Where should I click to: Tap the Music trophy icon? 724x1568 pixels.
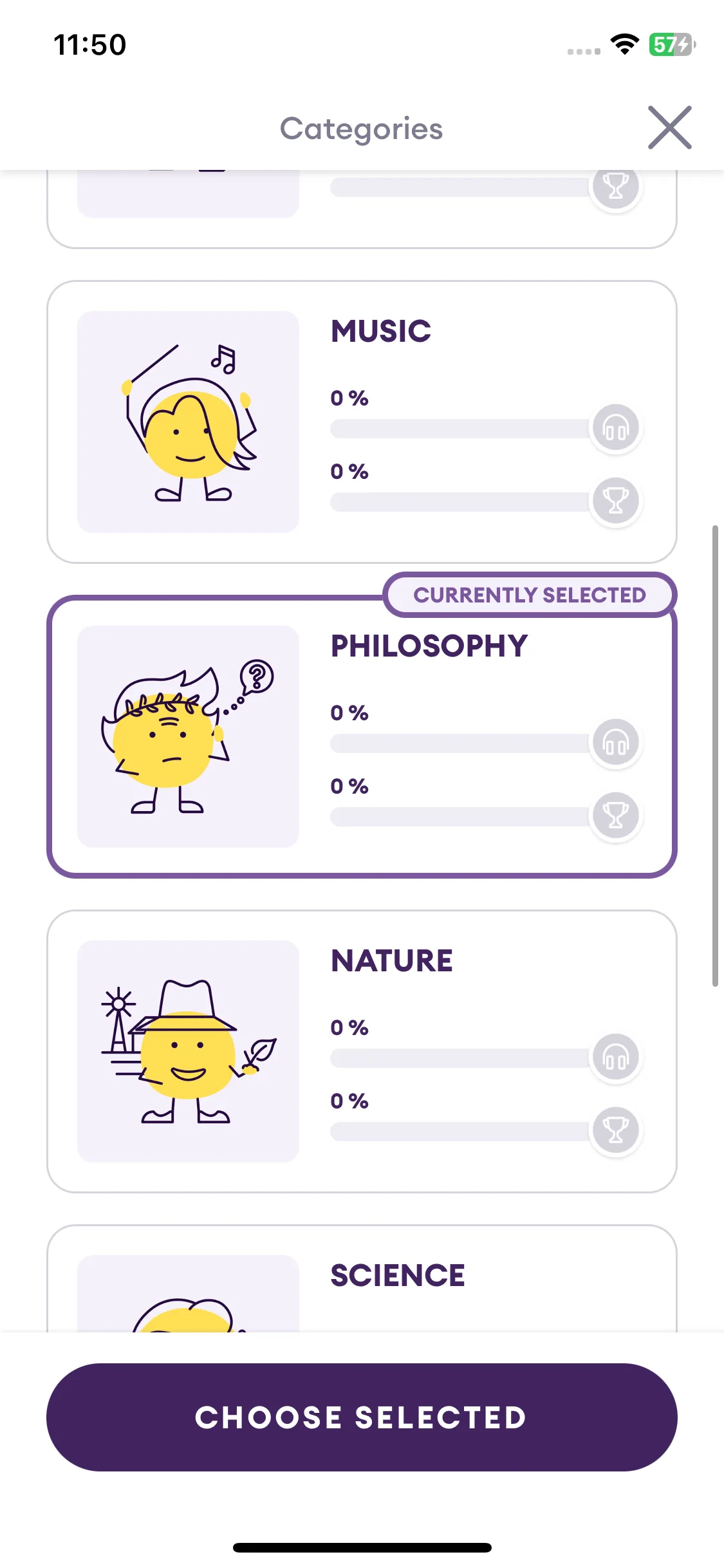click(x=615, y=501)
